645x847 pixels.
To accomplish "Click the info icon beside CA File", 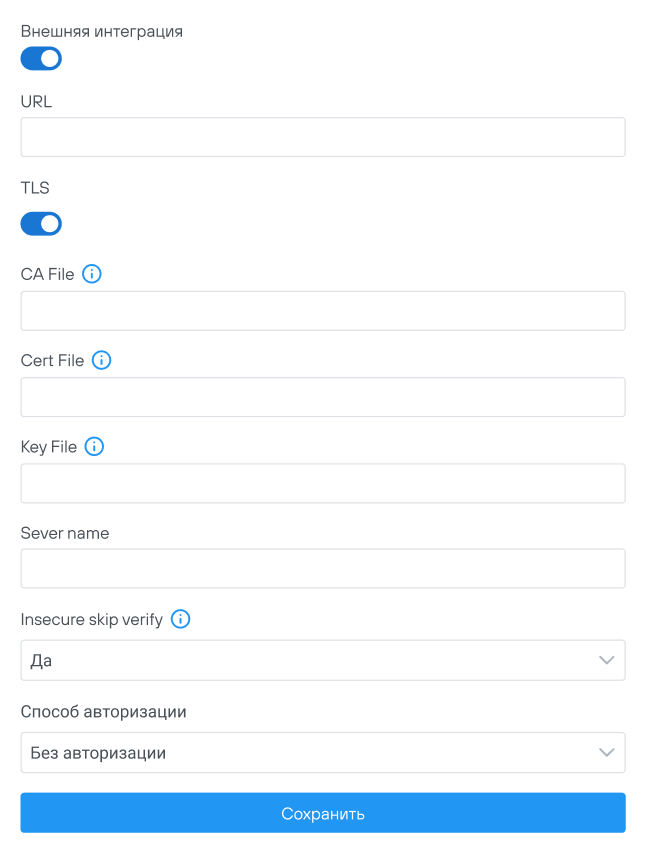I will (x=92, y=274).
